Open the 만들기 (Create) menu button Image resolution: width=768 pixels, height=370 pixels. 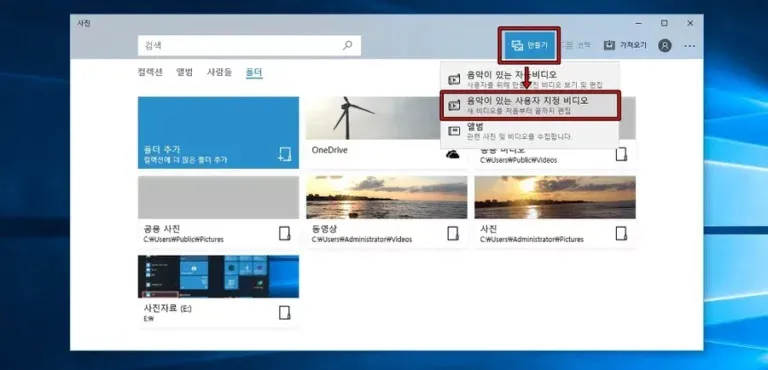tap(529, 46)
